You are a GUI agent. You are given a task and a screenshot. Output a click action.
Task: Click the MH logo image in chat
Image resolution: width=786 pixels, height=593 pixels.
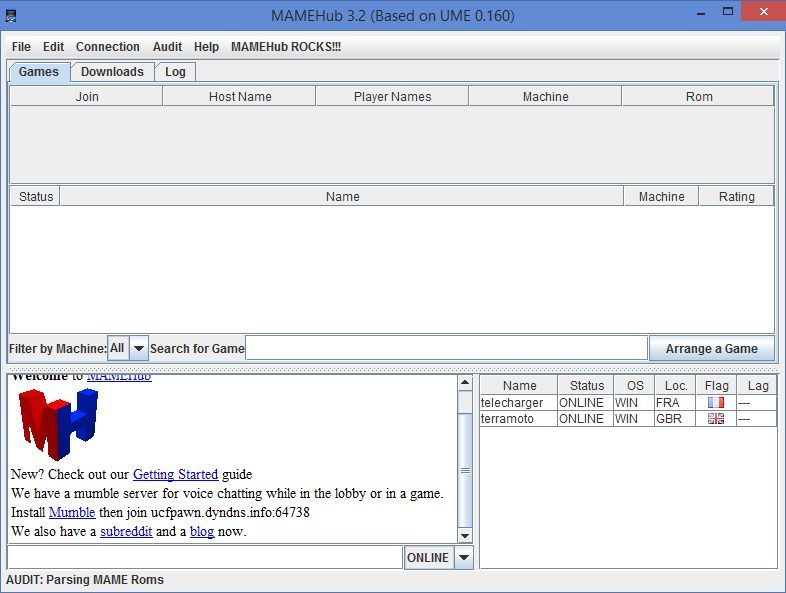[58, 424]
